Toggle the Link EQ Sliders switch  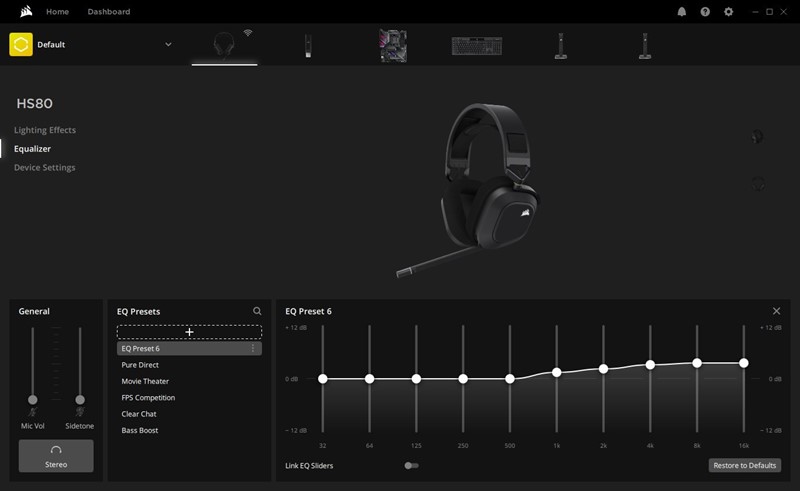click(x=411, y=466)
